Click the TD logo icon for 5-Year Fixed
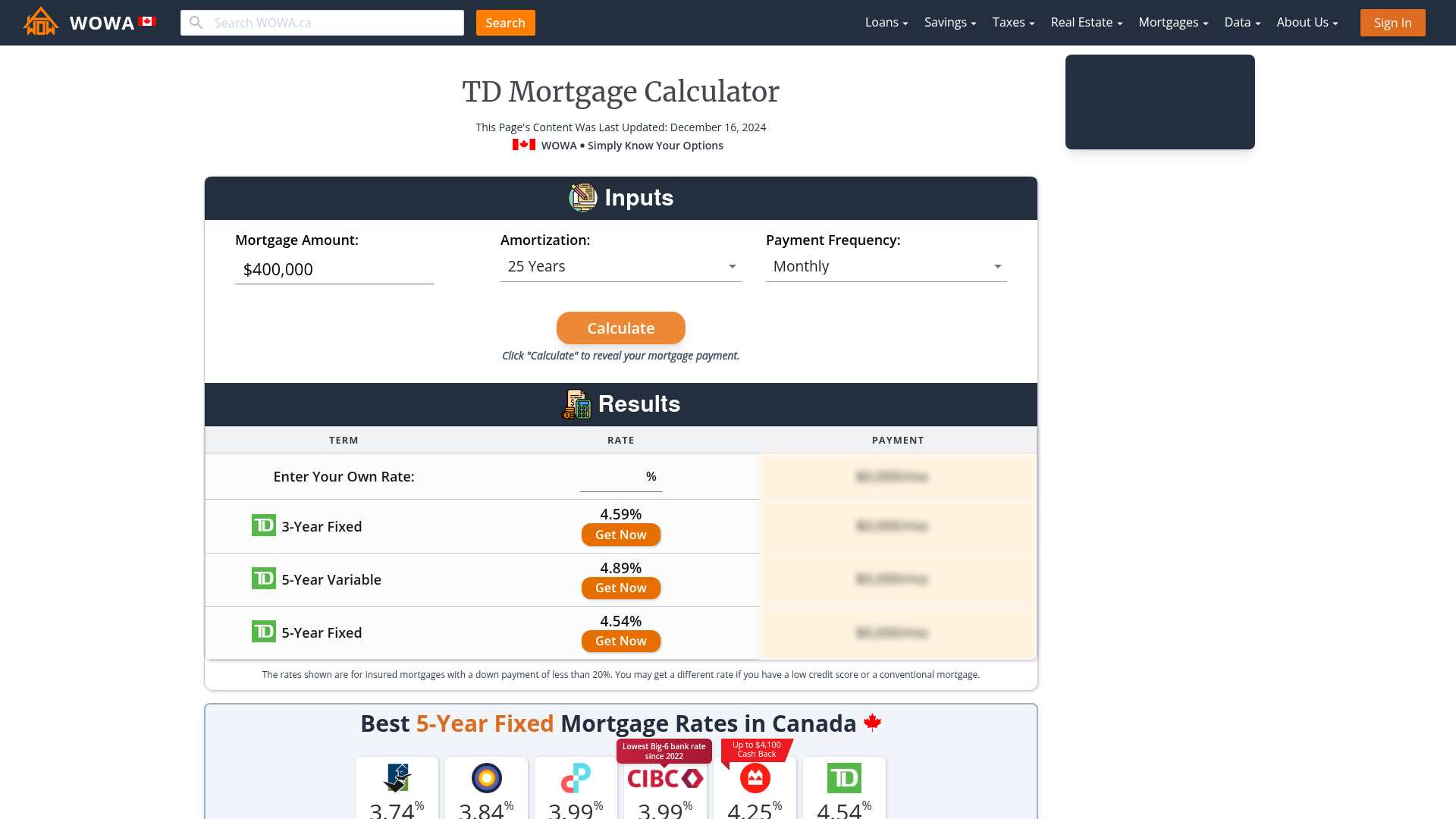The width and height of the screenshot is (1456, 819). point(263,631)
